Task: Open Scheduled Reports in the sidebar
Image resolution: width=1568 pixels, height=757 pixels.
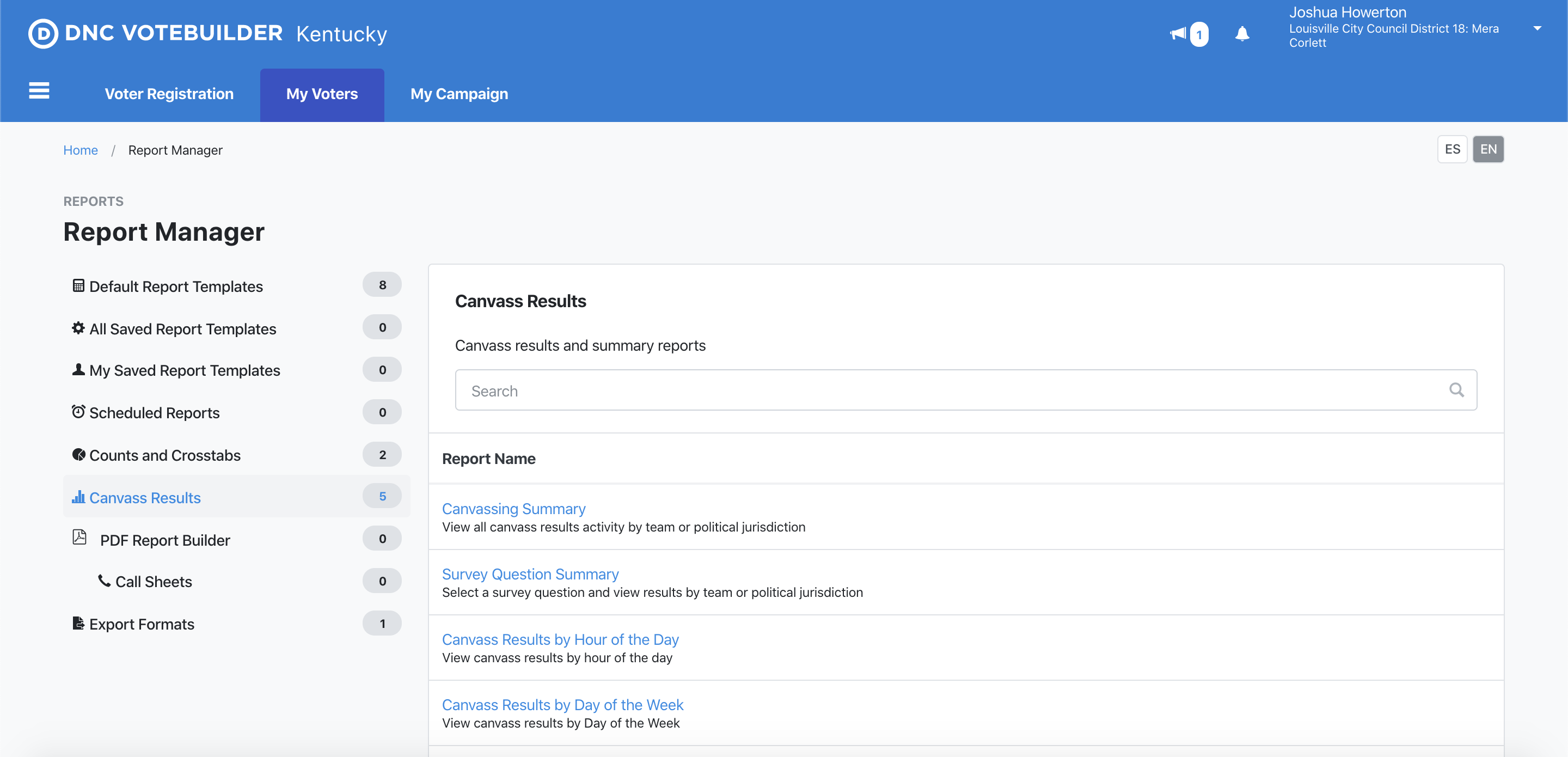Action: pos(154,413)
